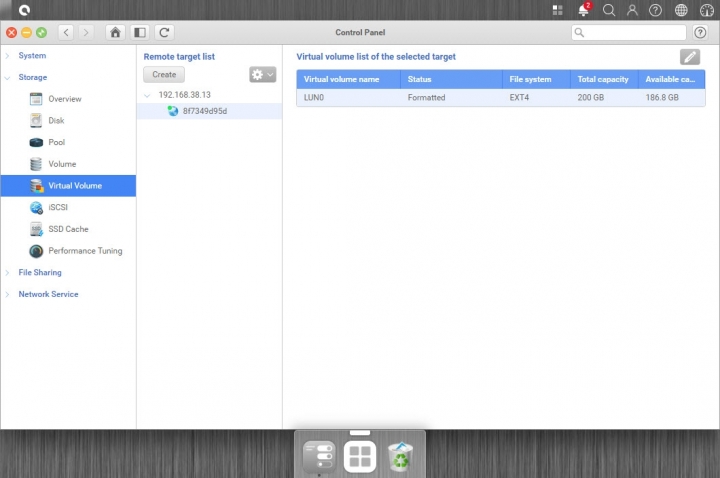This screenshot has height=478, width=720.
Task: Collapse the Storage category
Action: (7, 78)
